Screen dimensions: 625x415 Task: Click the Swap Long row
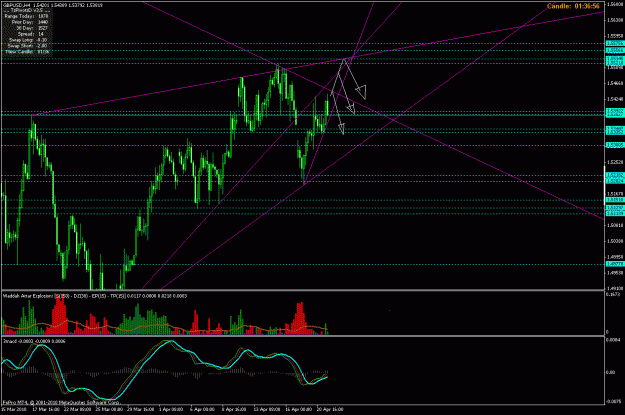[27, 40]
